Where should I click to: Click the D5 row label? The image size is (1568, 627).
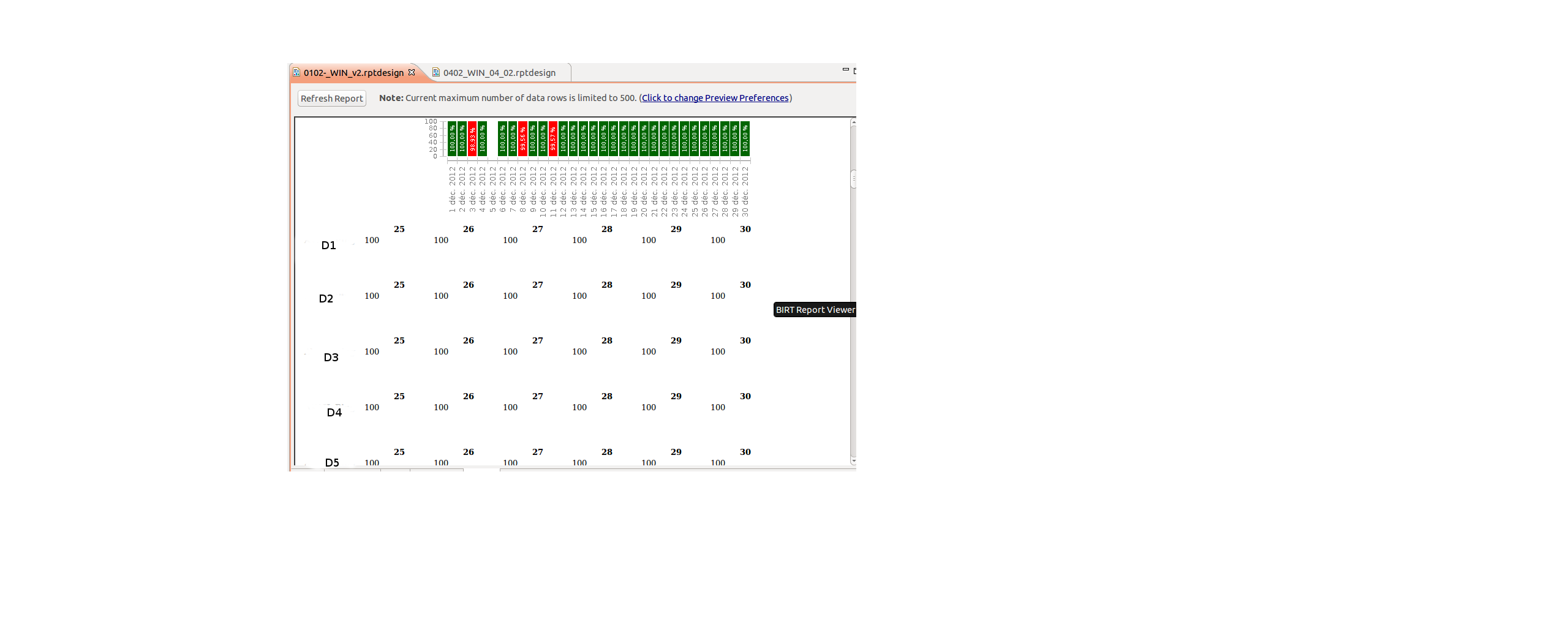click(x=332, y=462)
